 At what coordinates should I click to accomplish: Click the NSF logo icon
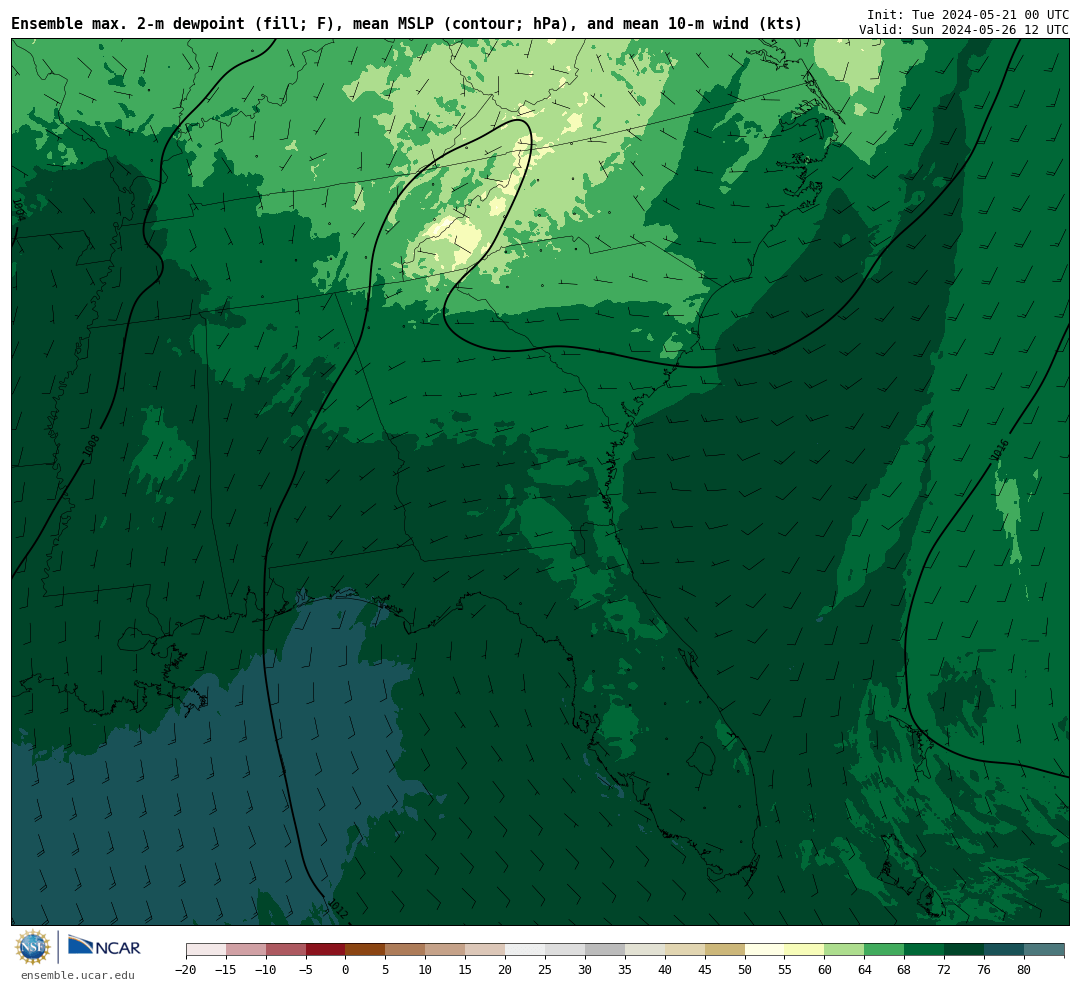[x=33, y=947]
